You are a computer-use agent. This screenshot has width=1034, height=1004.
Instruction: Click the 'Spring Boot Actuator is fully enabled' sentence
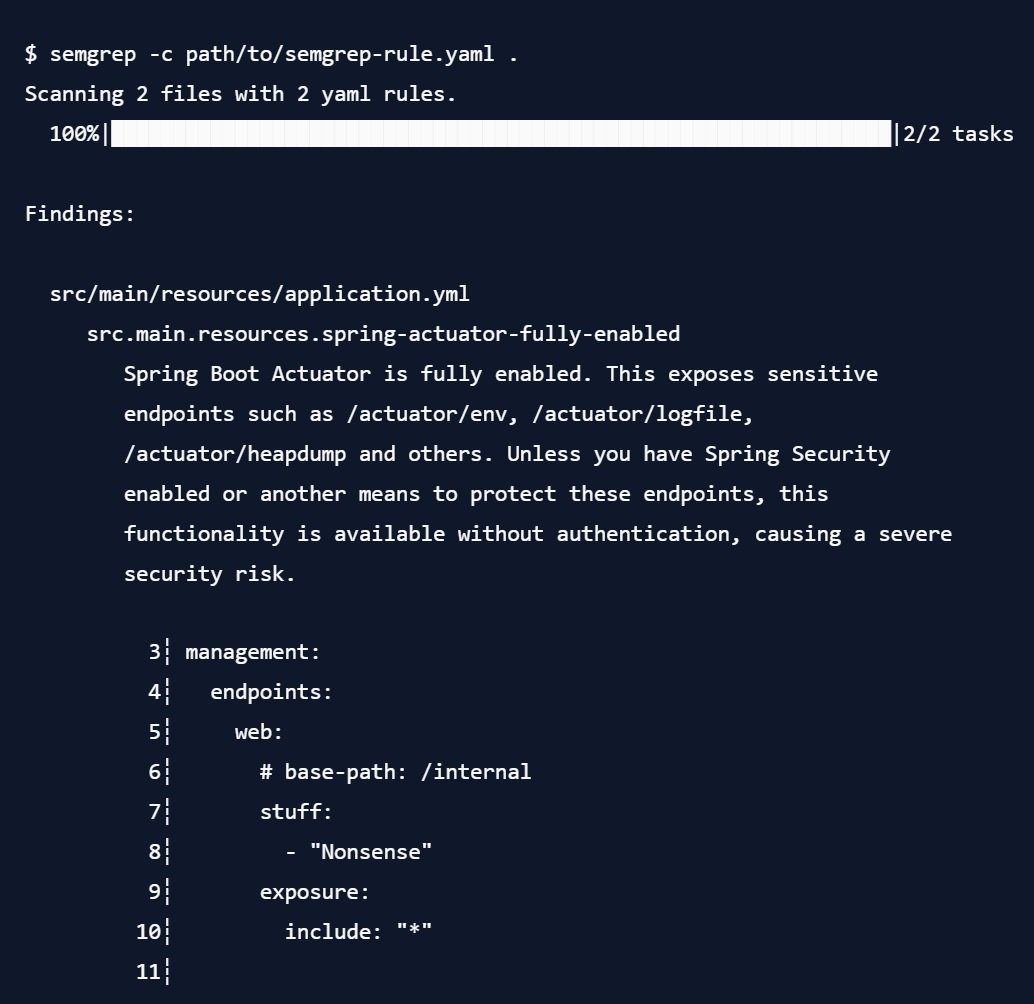pos(357,374)
